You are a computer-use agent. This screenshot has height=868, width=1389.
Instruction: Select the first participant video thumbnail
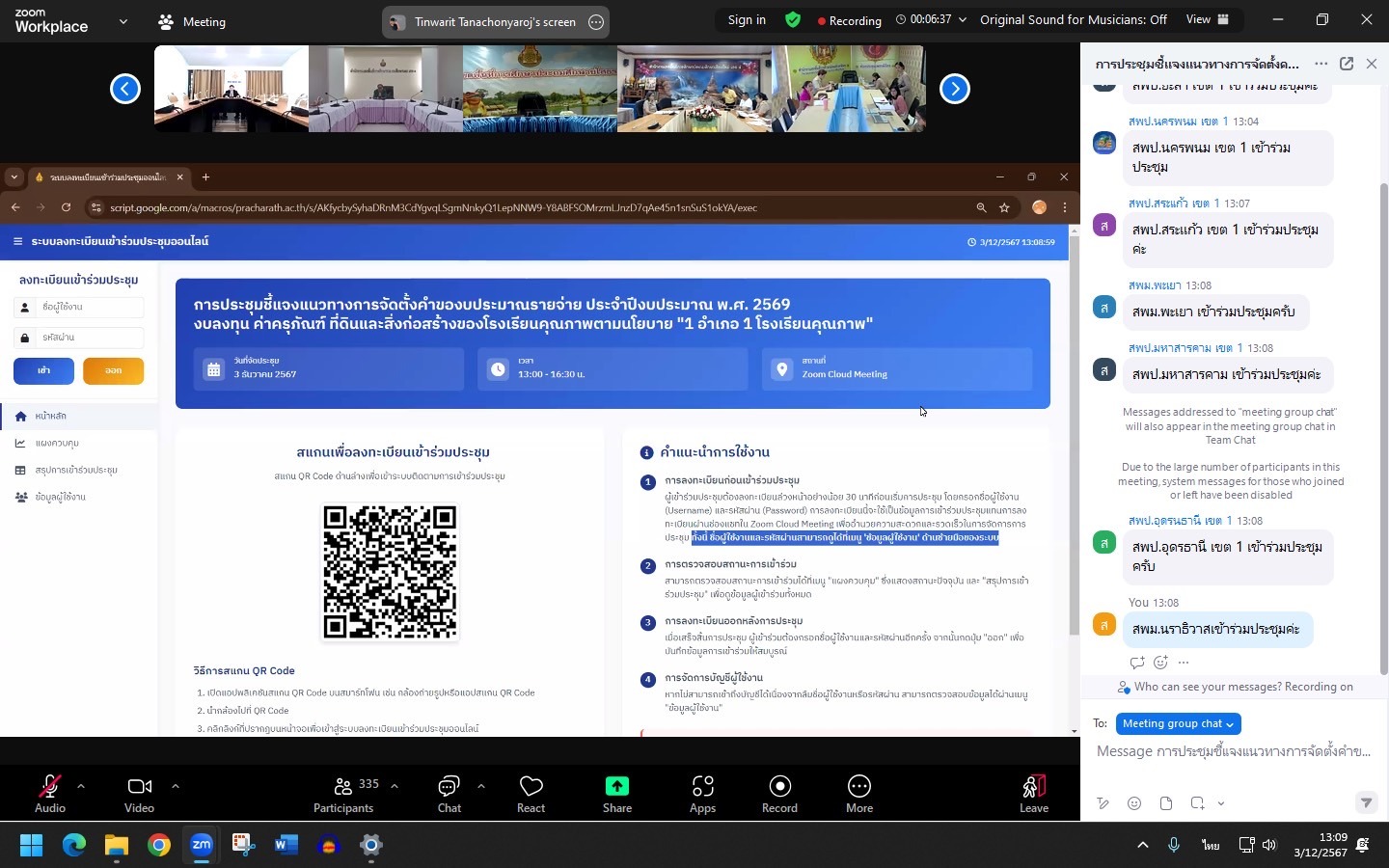tap(231, 89)
